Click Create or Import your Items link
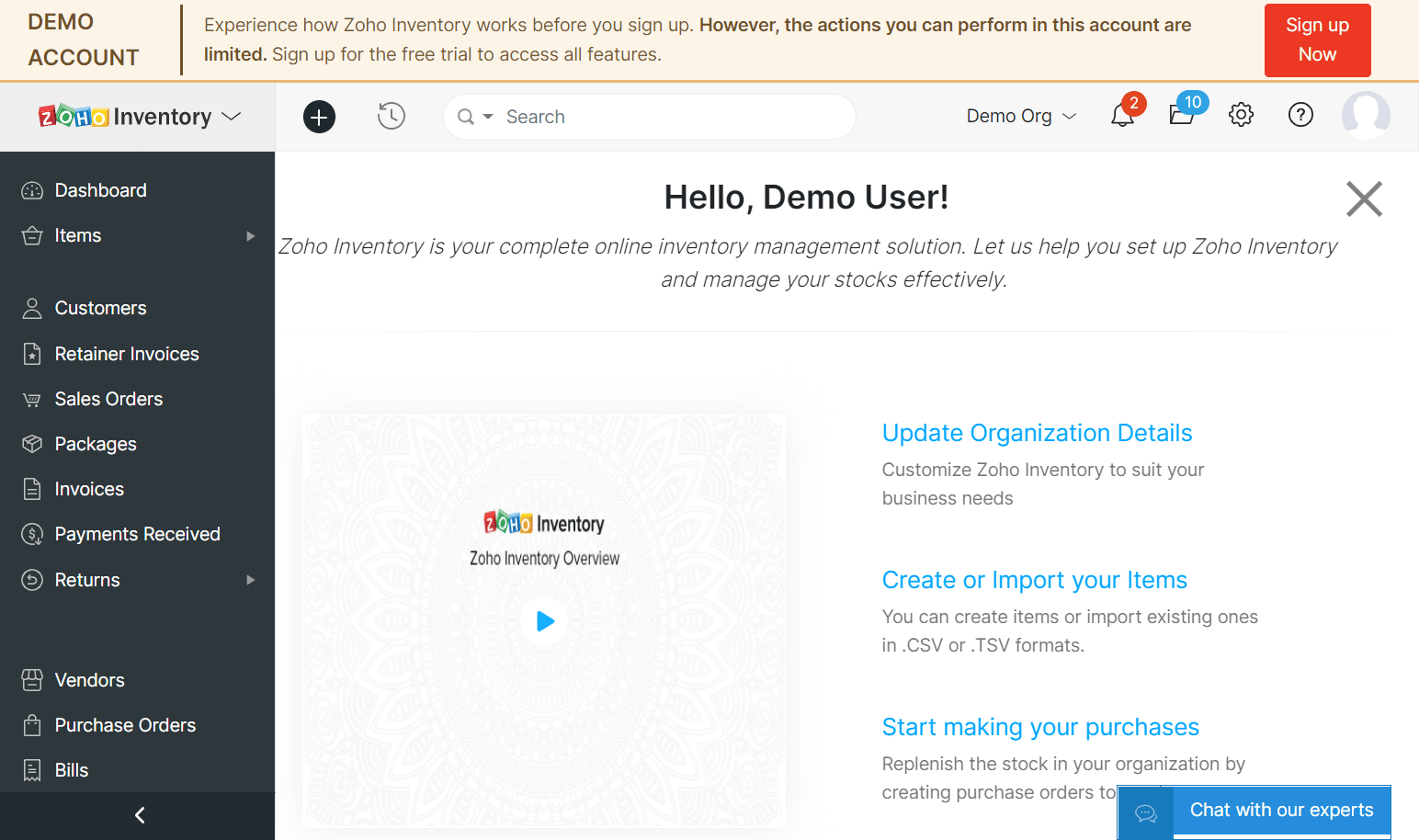 tap(1034, 580)
